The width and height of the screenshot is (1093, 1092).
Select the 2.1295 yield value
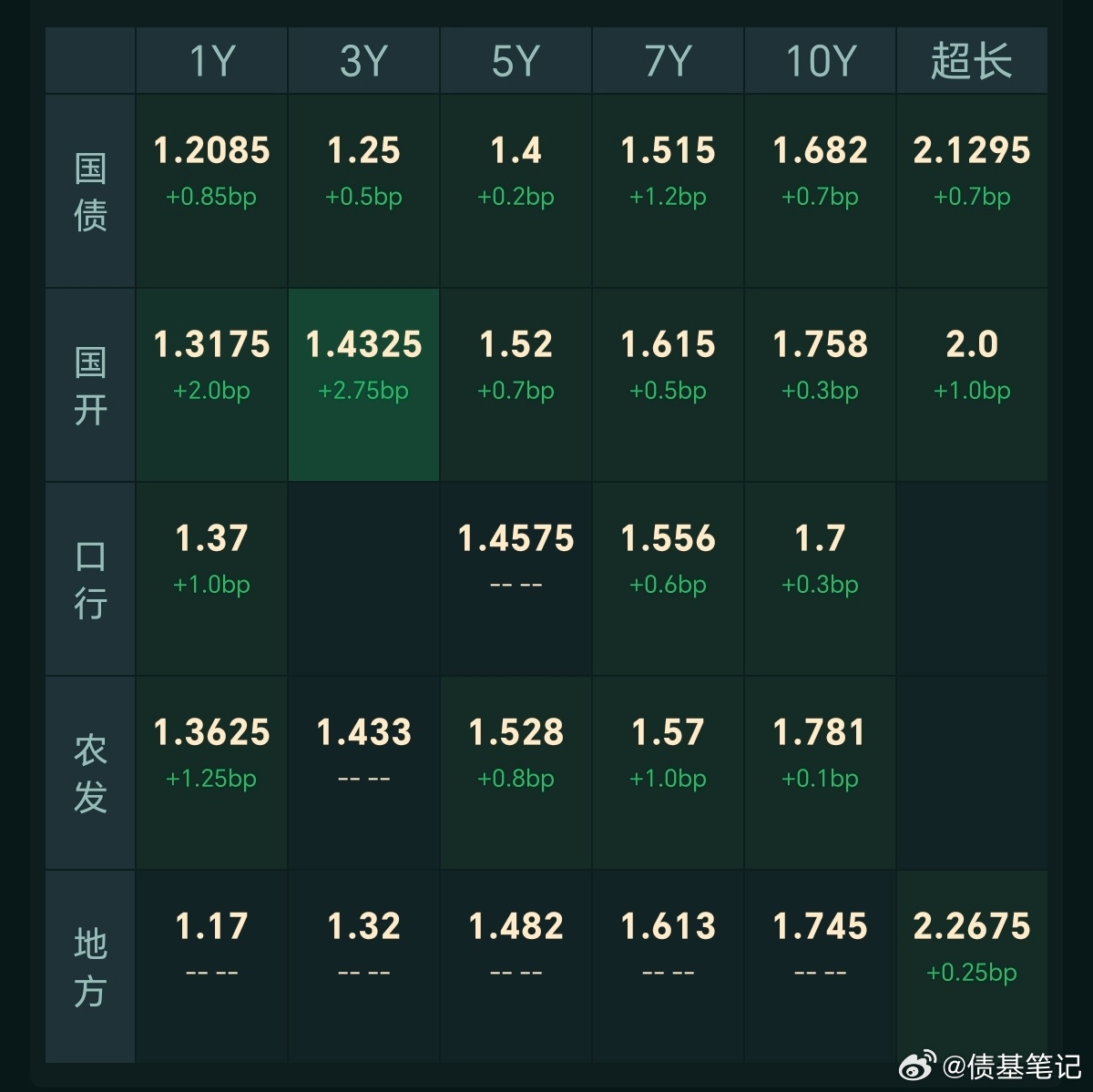point(972,150)
